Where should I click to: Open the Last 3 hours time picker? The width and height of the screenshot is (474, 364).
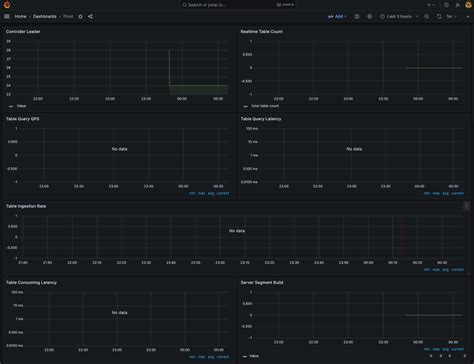[399, 16]
